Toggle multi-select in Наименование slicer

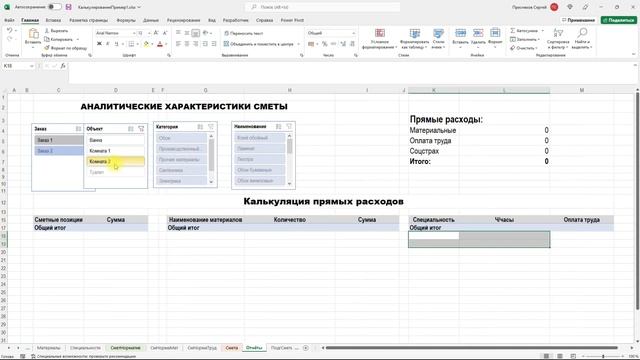click(x=278, y=127)
